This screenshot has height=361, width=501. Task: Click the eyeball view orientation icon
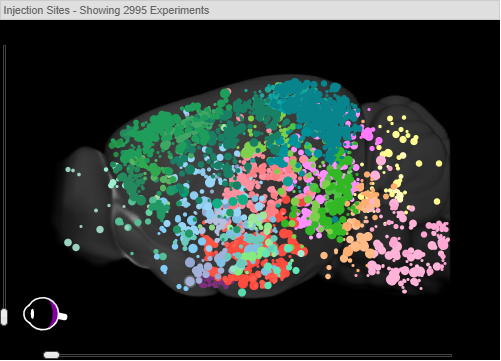[45, 314]
